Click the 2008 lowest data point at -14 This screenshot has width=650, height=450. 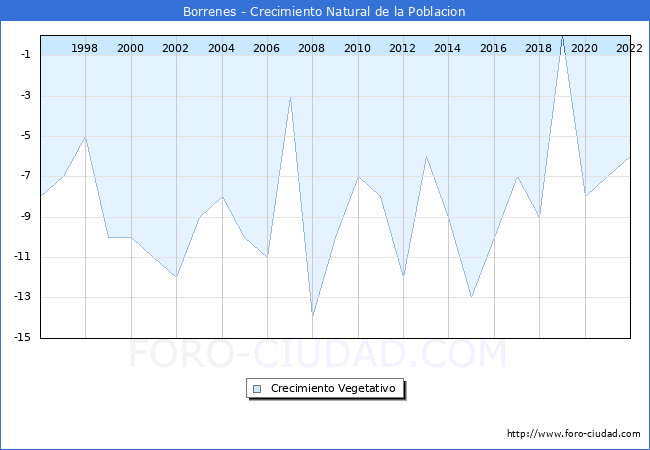313,317
